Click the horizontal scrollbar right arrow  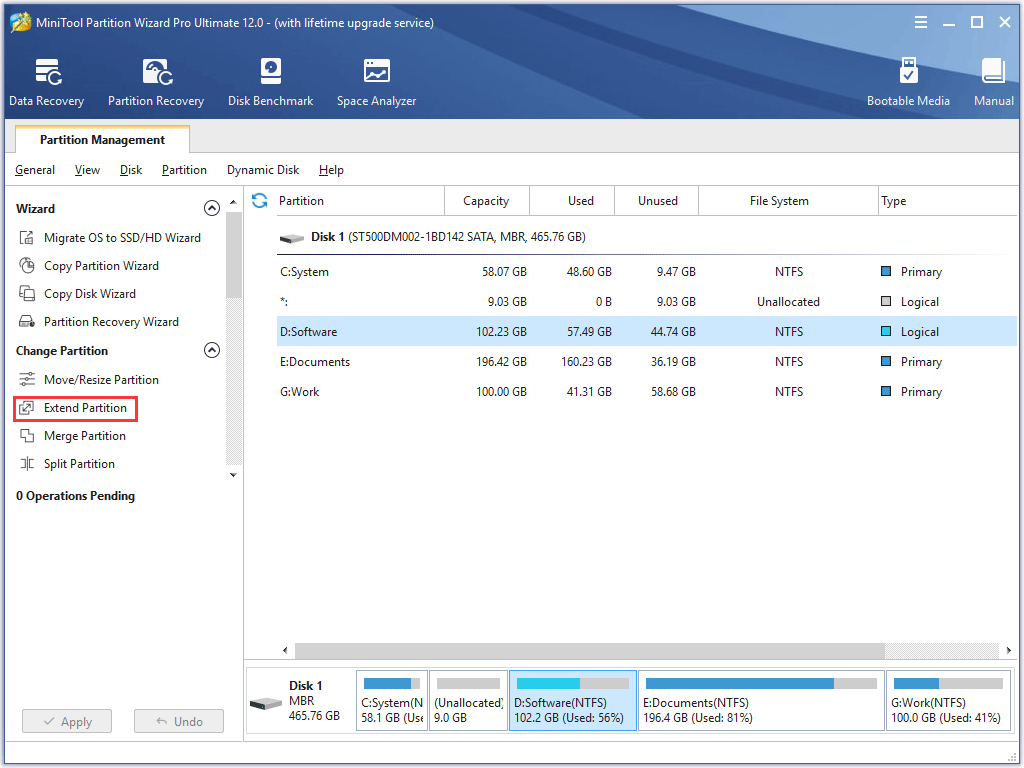[1009, 650]
